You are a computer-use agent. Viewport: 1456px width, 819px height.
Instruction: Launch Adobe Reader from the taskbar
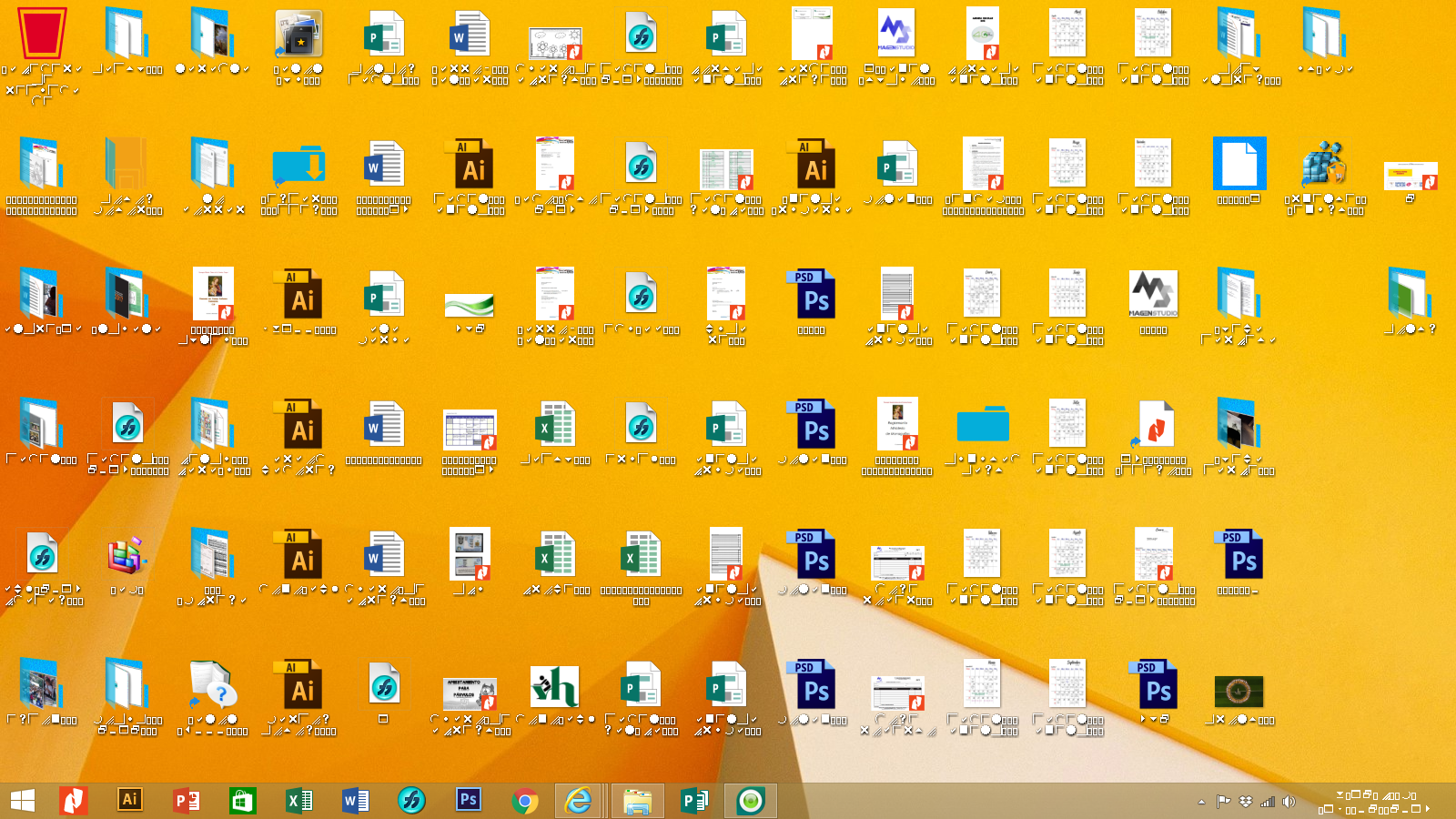click(74, 801)
